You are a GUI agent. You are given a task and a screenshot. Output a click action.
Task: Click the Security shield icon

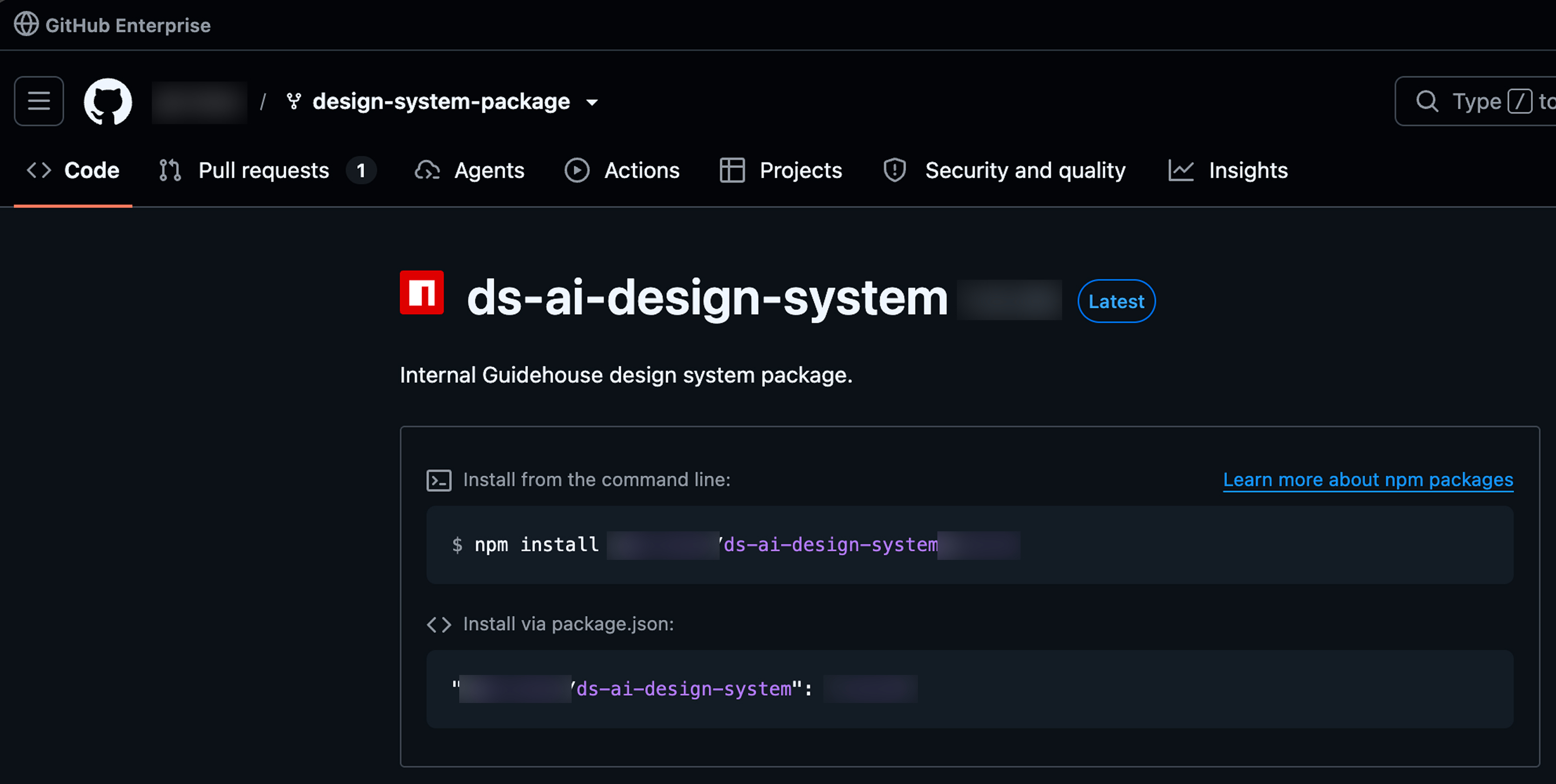(x=895, y=170)
